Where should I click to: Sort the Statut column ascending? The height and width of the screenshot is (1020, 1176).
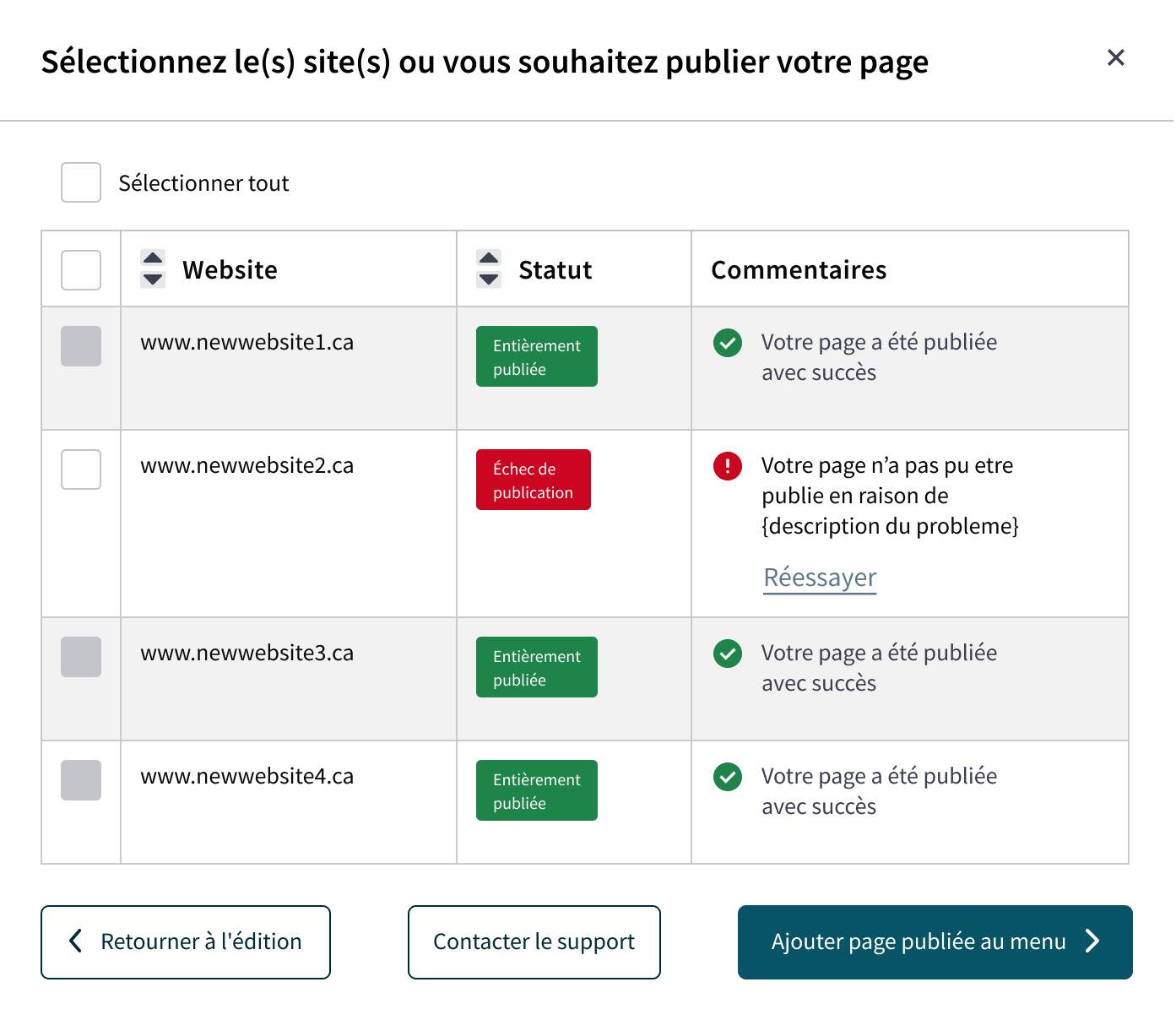[x=489, y=258]
